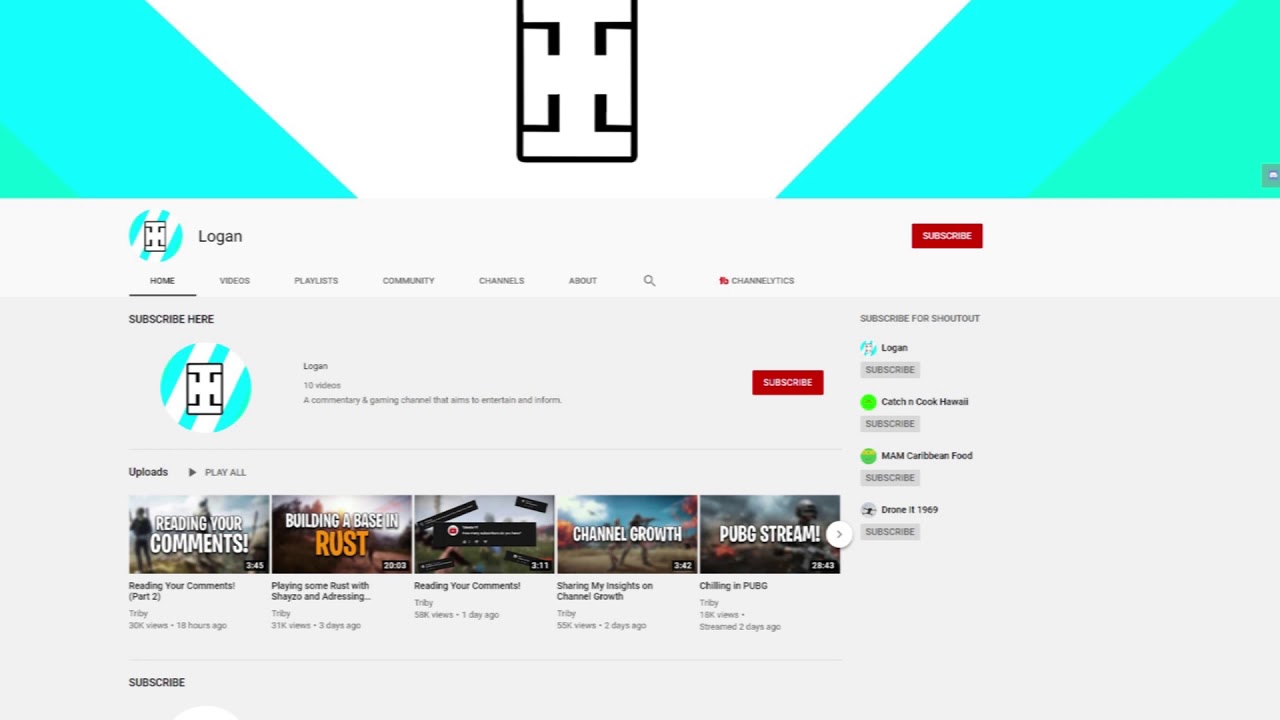Click the Drone It 1969 channel name
The image size is (1280, 720).
(910, 510)
